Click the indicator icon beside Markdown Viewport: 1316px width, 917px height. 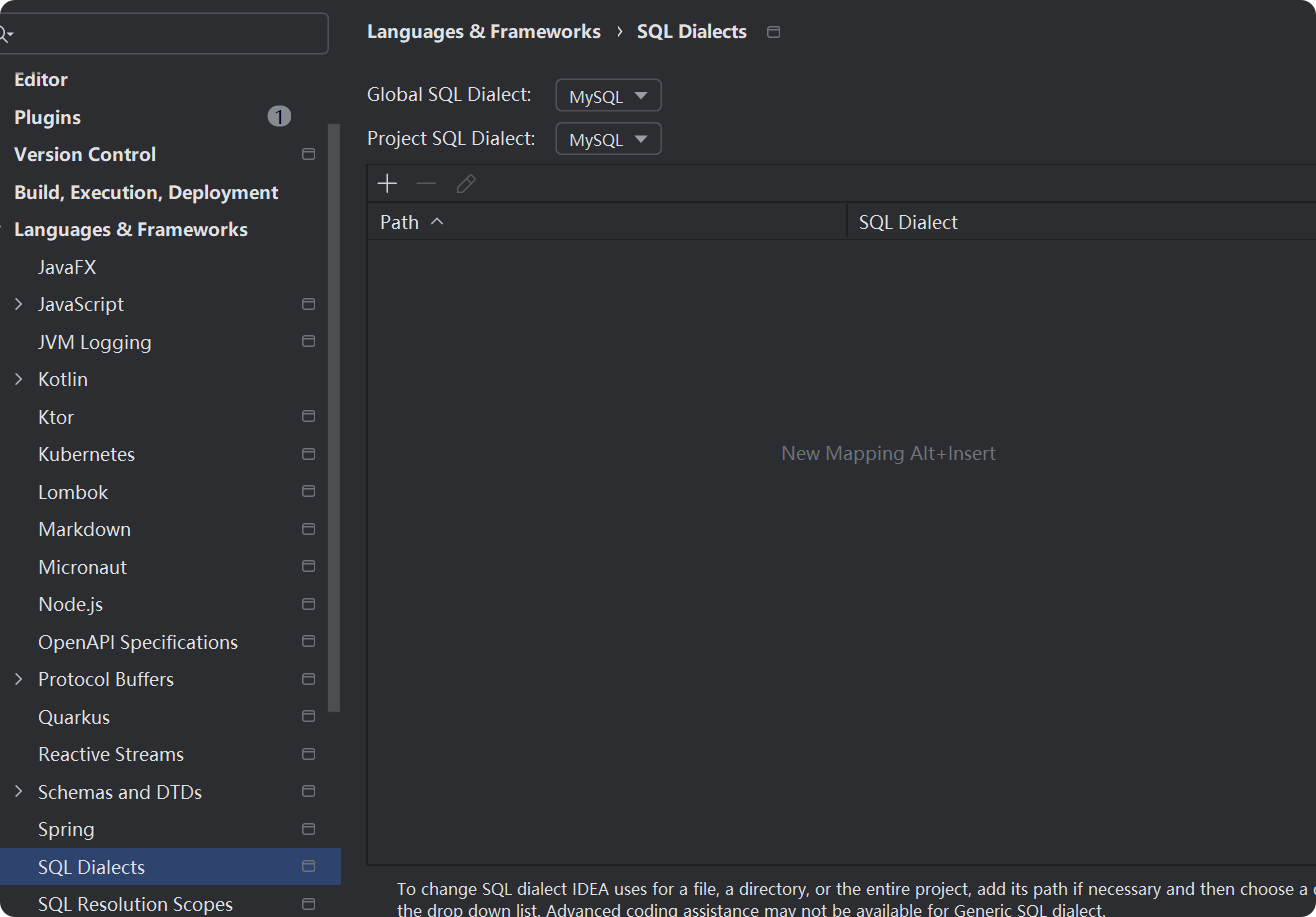tap(308, 528)
